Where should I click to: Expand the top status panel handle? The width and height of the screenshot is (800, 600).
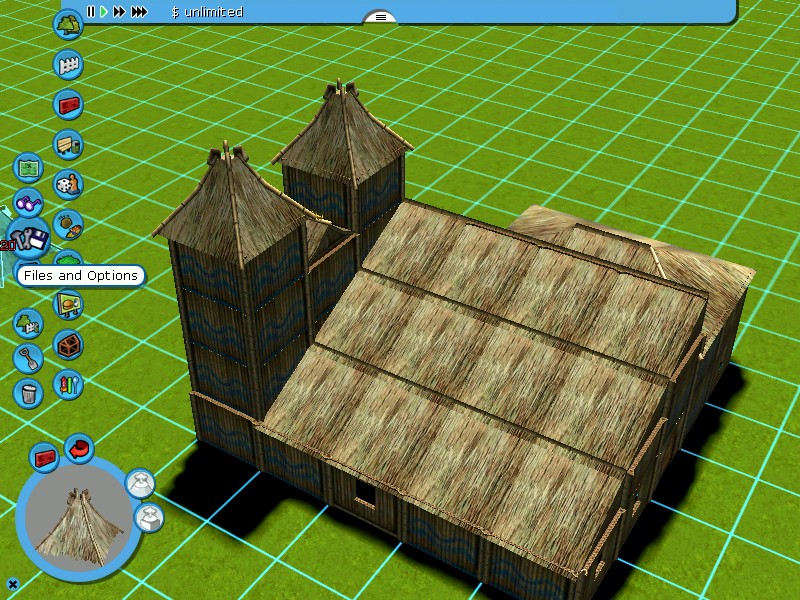379,17
